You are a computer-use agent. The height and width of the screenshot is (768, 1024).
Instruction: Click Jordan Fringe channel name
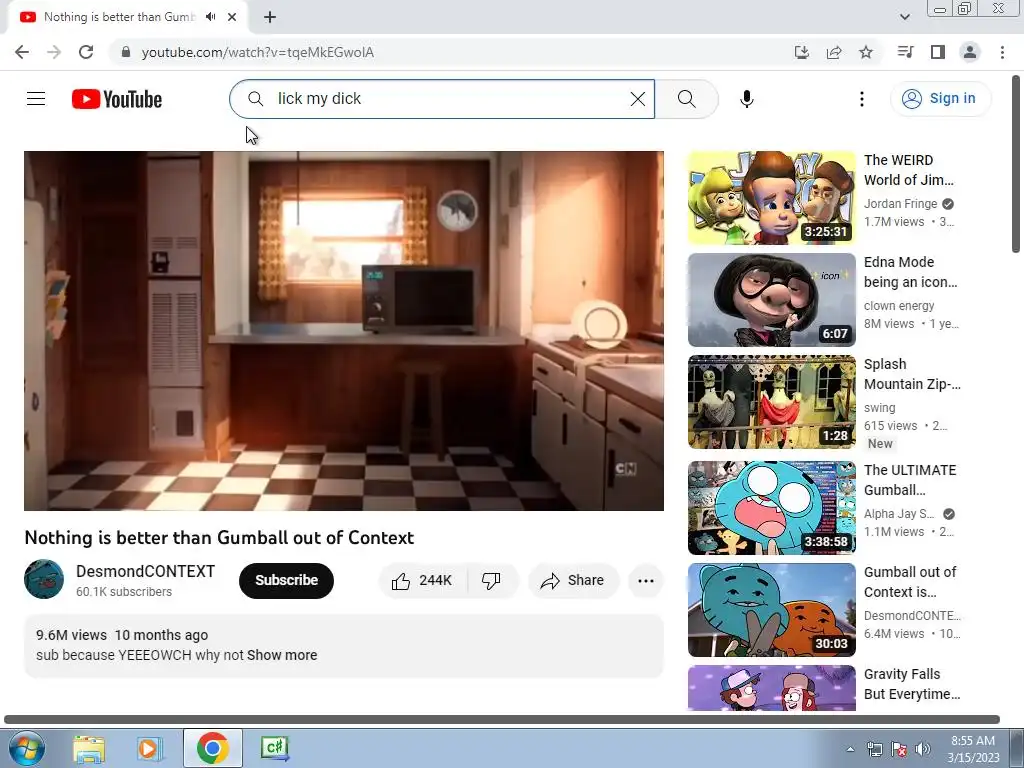coord(901,204)
